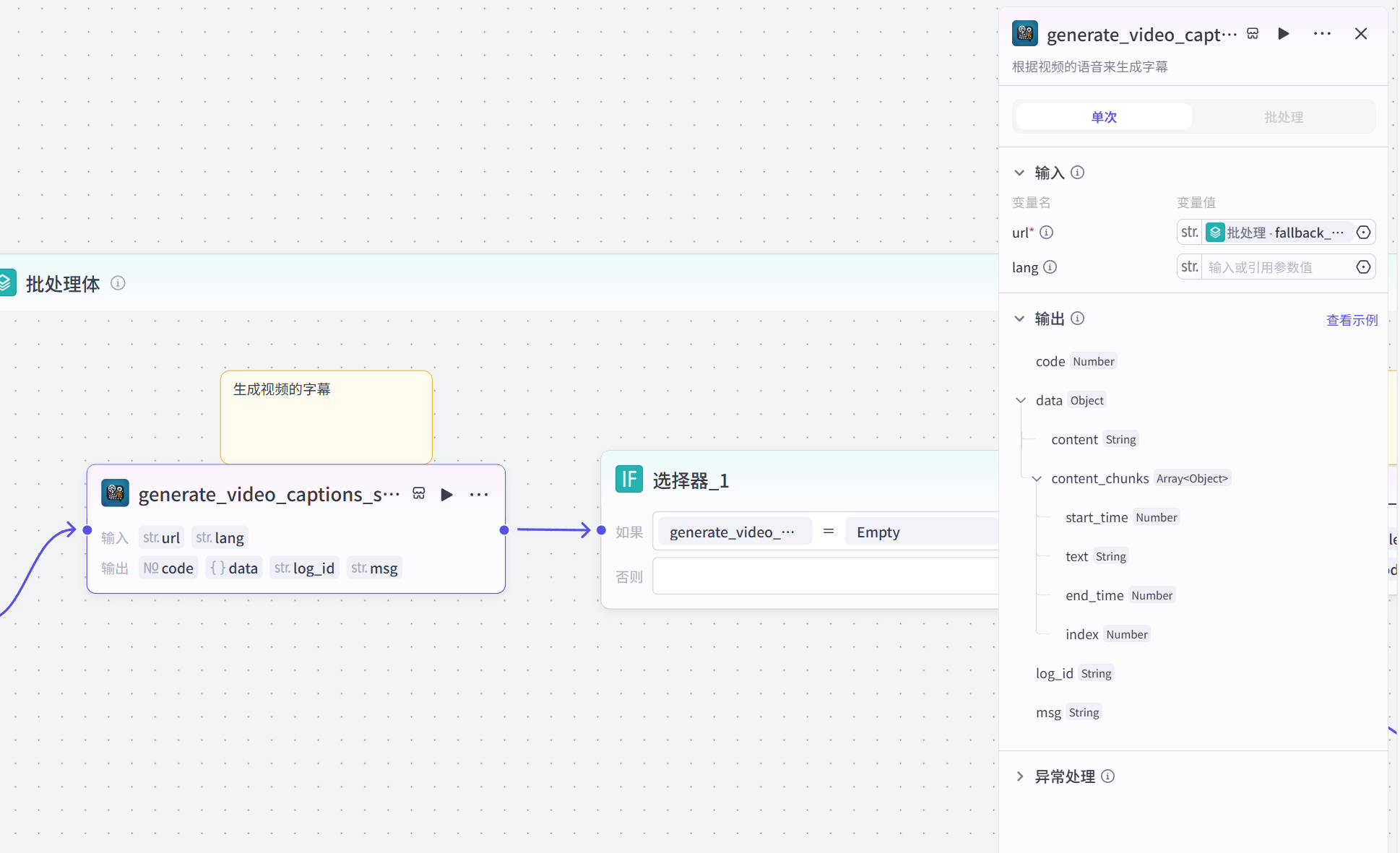1400x853 pixels.
Task: Open the reference picker for the lang value
Action: point(1363,267)
